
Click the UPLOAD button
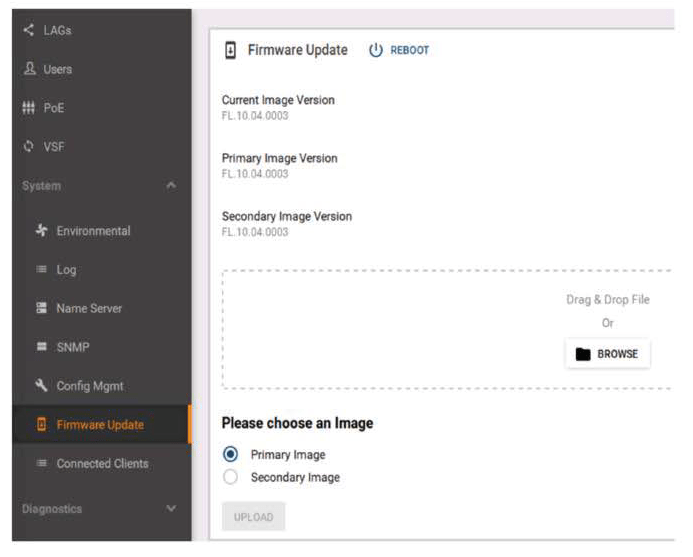point(253,516)
